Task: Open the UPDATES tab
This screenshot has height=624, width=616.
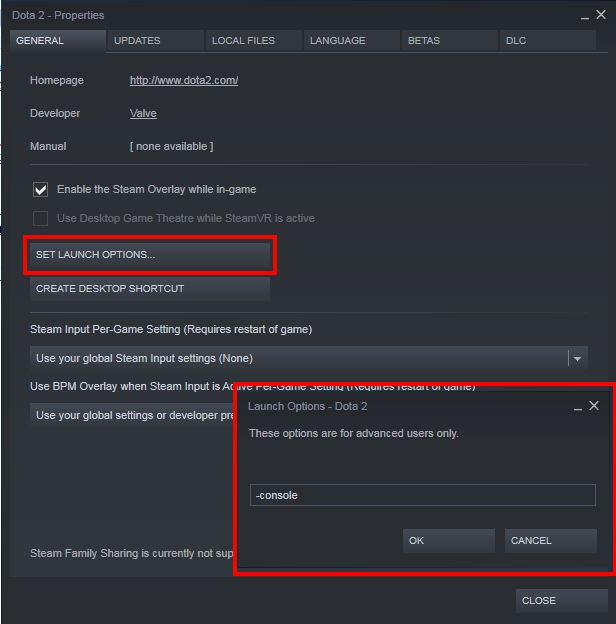Action: coord(156,41)
